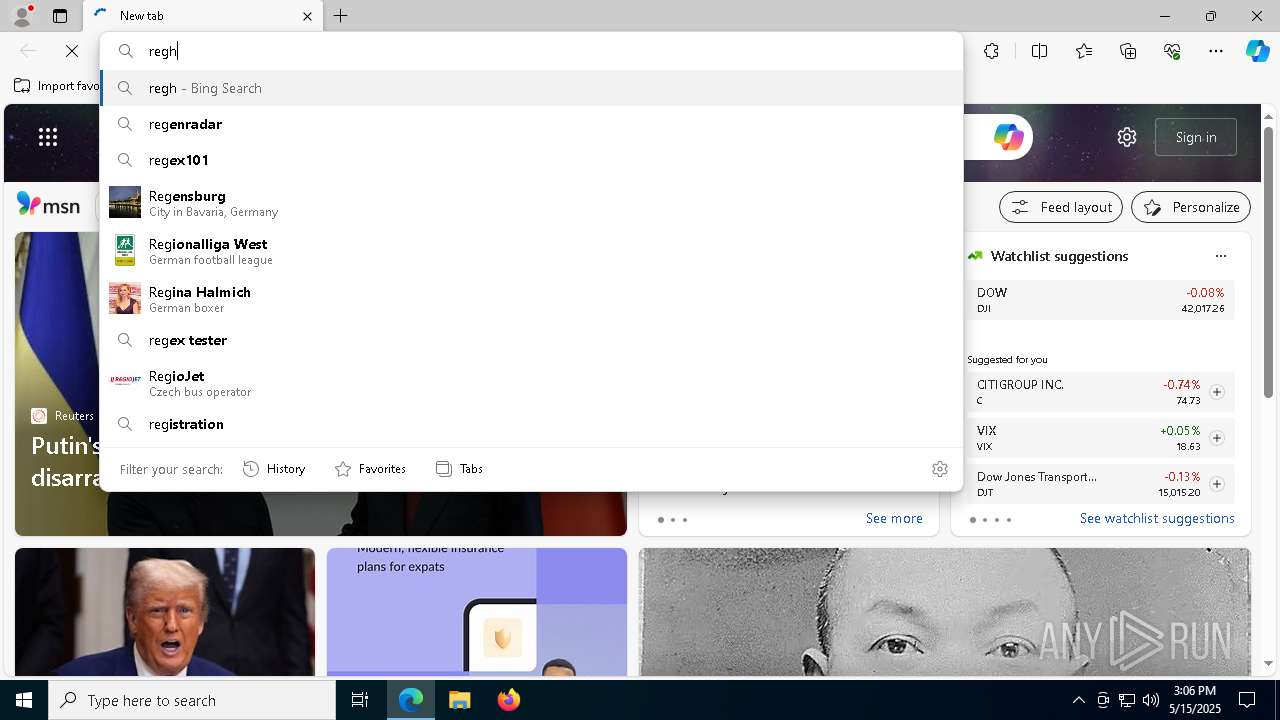This screenshot has width=1280, height=720.
Task: Add VIX to watchlist
Action: point(1217,438)
